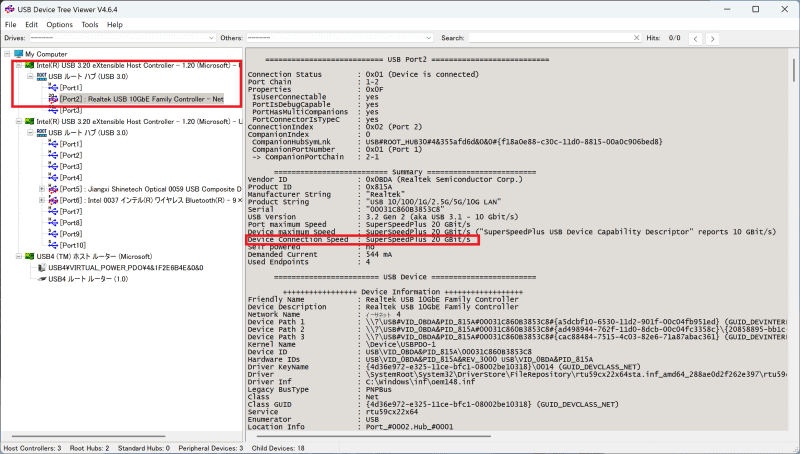Open the Tools menu

[x=90, y=24]
